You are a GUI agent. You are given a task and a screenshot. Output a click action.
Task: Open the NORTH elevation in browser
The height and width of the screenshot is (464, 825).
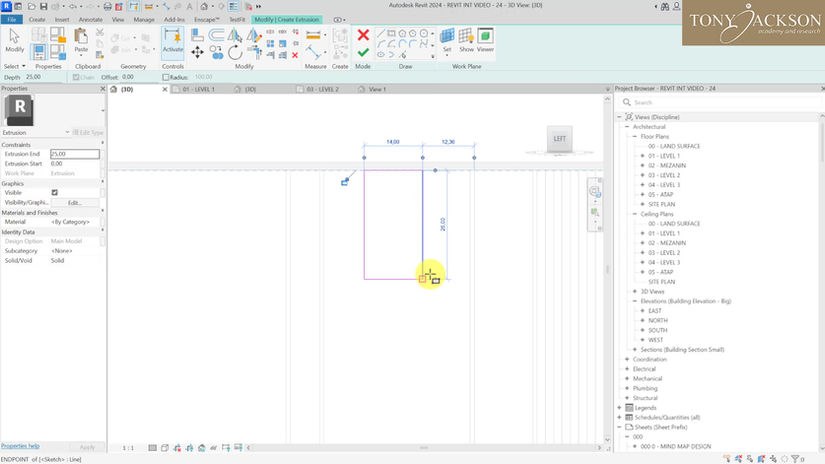point(658,320)
